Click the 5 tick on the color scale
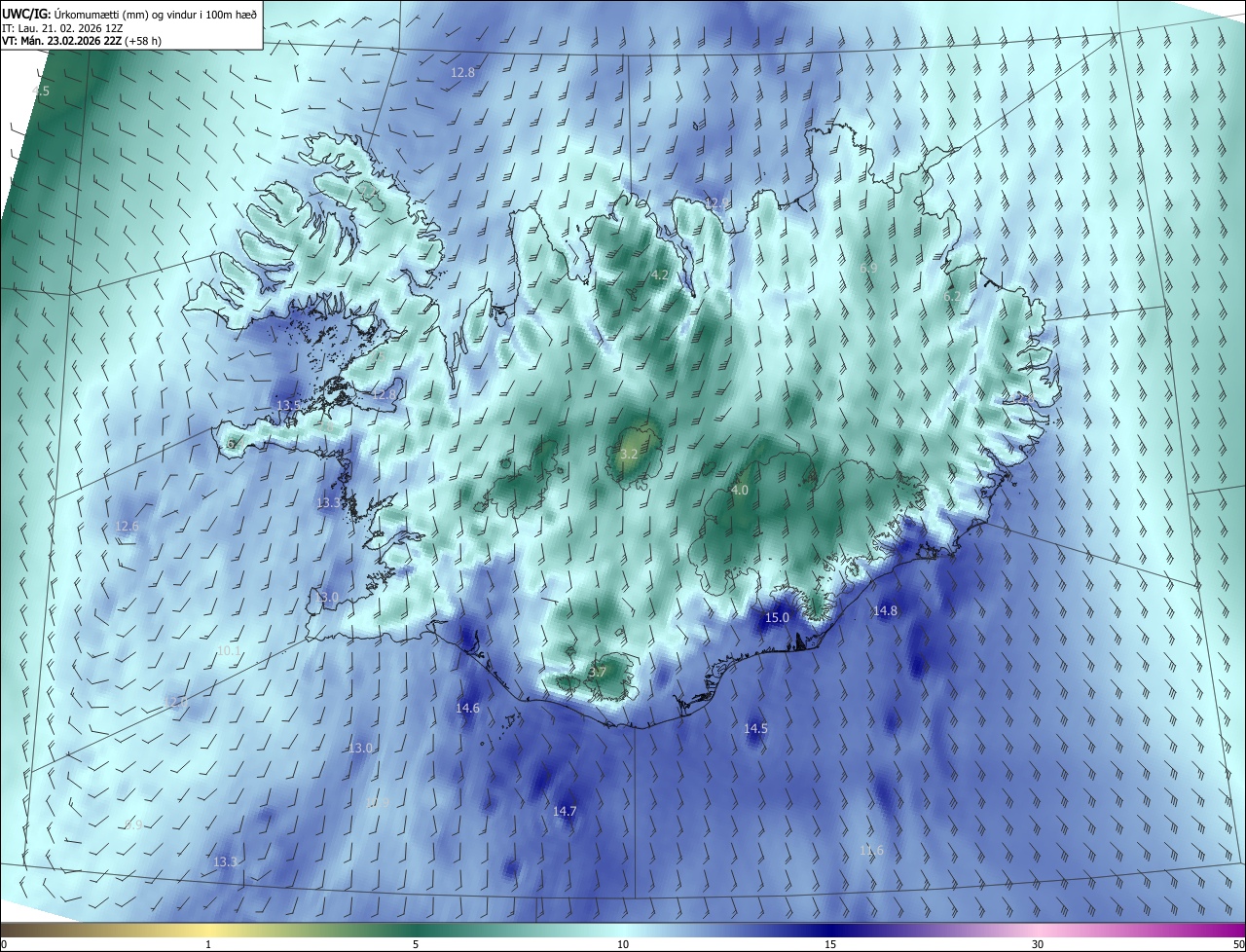1246x952 pixels. (x=416, y=944)
